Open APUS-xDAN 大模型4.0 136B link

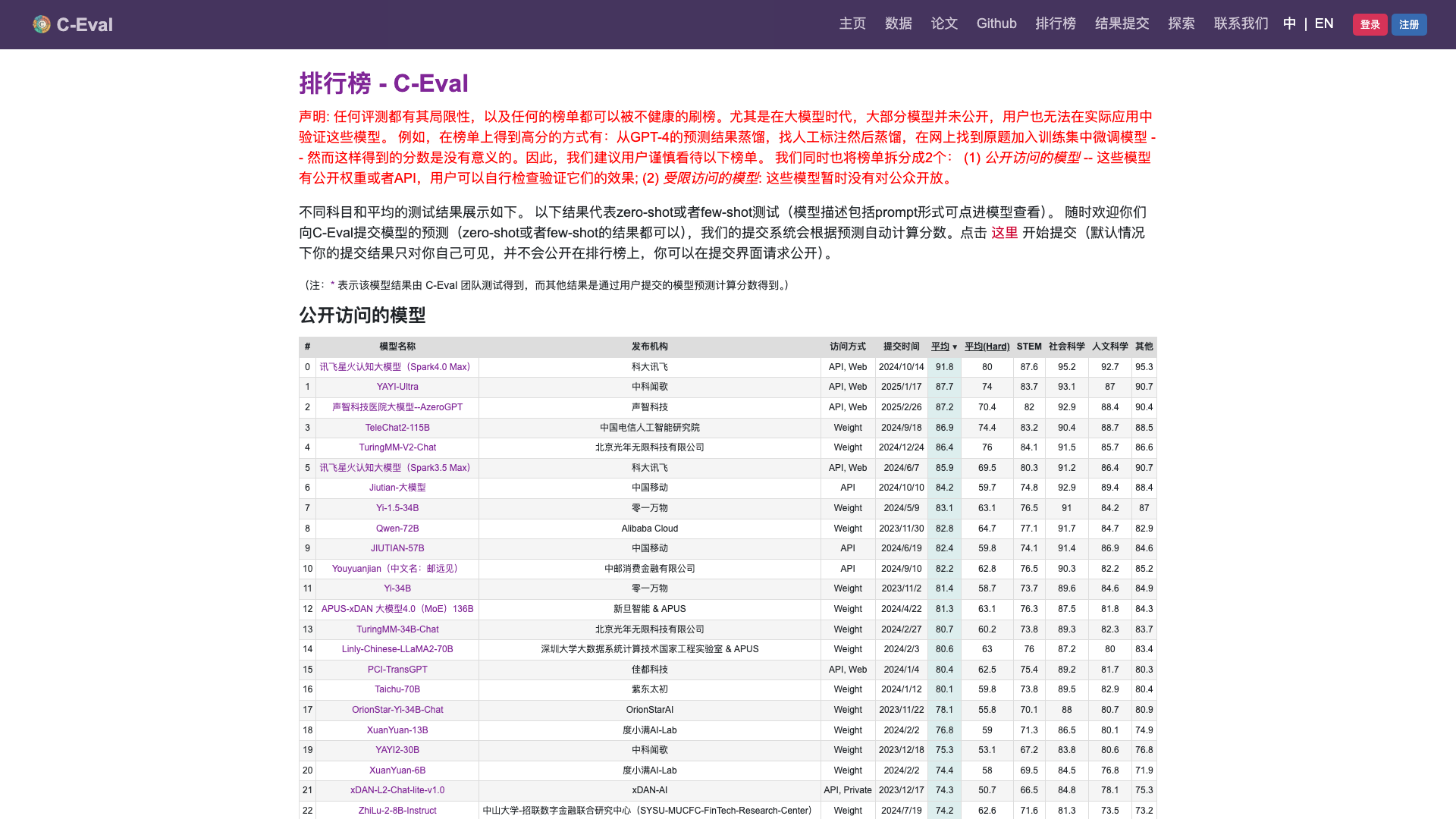[x=397, y=609]
